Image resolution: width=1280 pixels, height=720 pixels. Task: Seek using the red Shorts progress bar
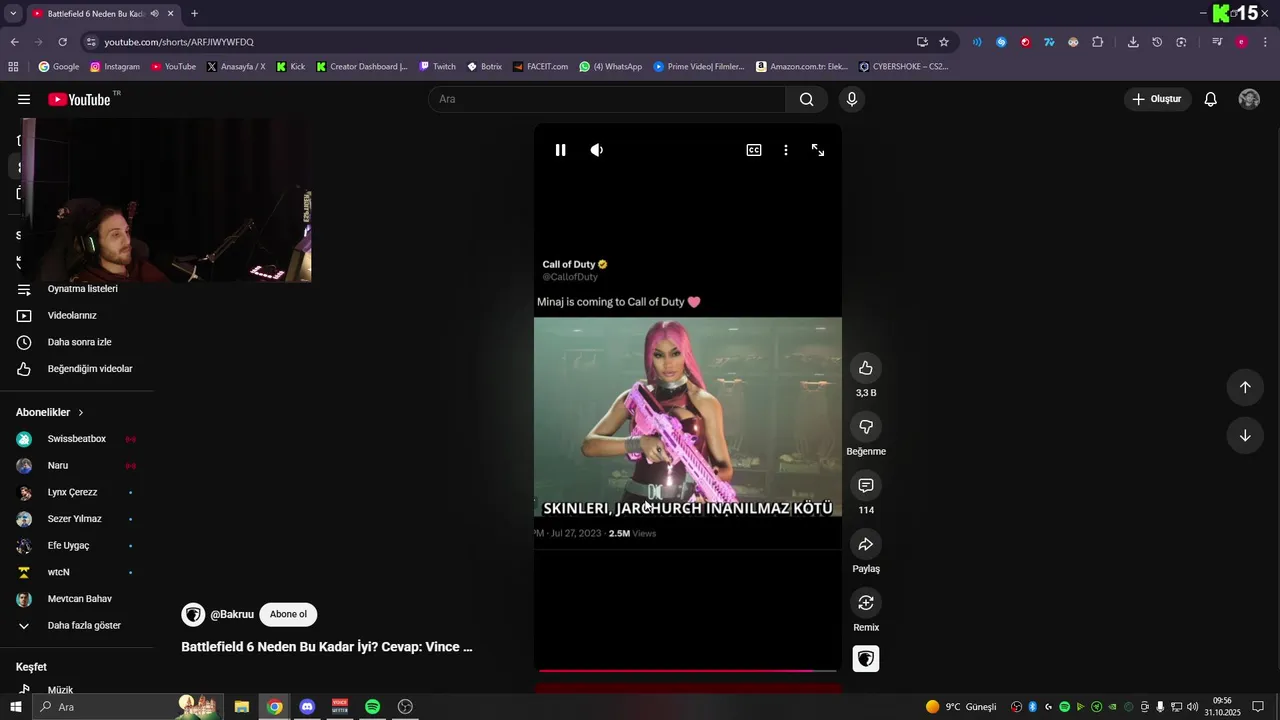687,670
